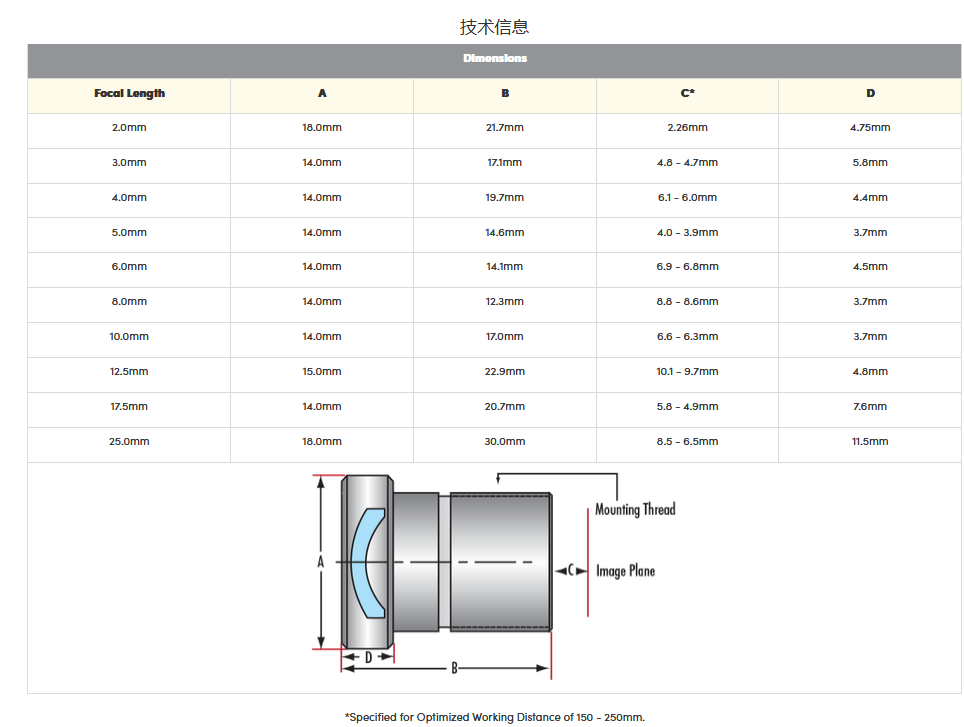
Task: Click the 2.0mm focal length cell
Action: pos(129,128)
